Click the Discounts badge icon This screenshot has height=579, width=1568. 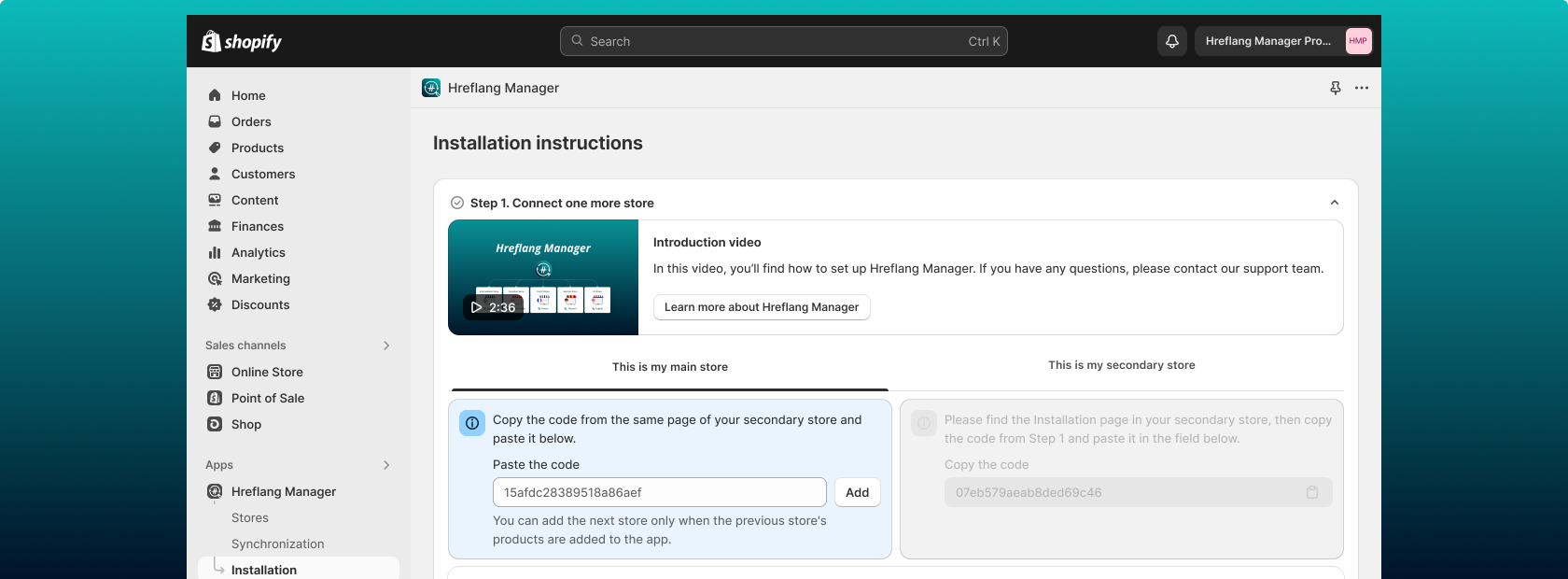pos(215,304)
